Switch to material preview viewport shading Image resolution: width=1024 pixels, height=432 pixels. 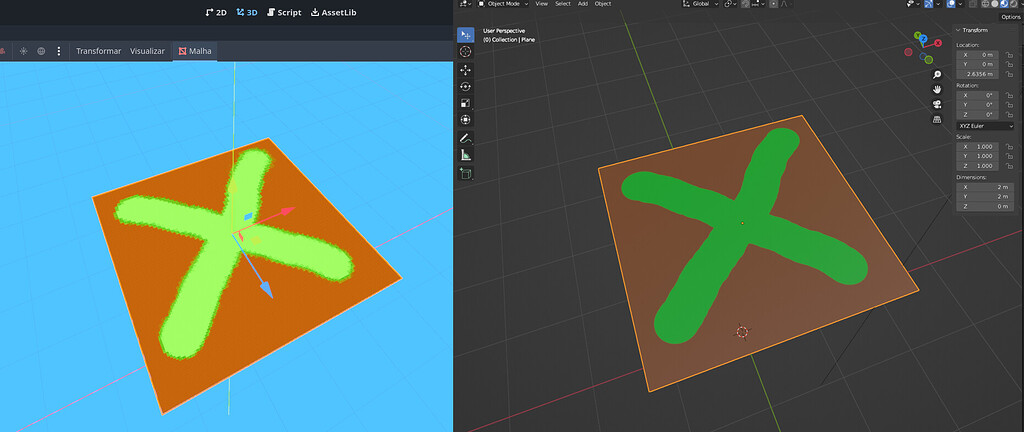pyautogui.click(x=1004, y=4)
